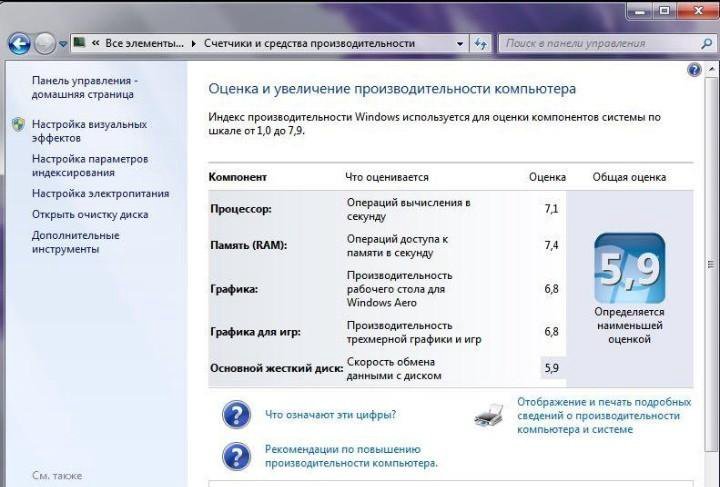720x487 pixels.
Task: Select 'Счетчики и средства производительности' breadcrumb
Action: pos(309,44)
